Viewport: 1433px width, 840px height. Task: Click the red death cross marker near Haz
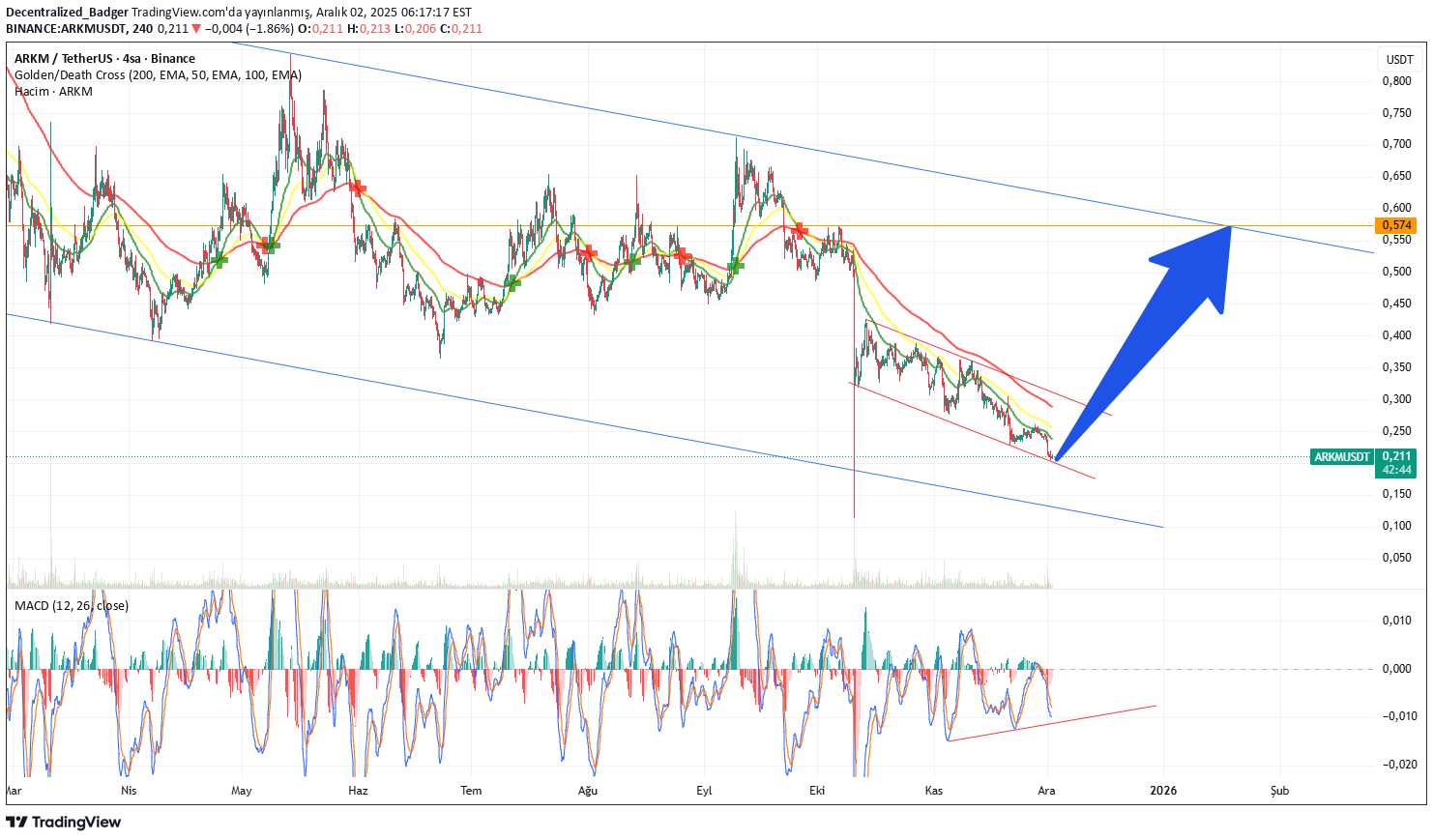[x=357, y=188]
